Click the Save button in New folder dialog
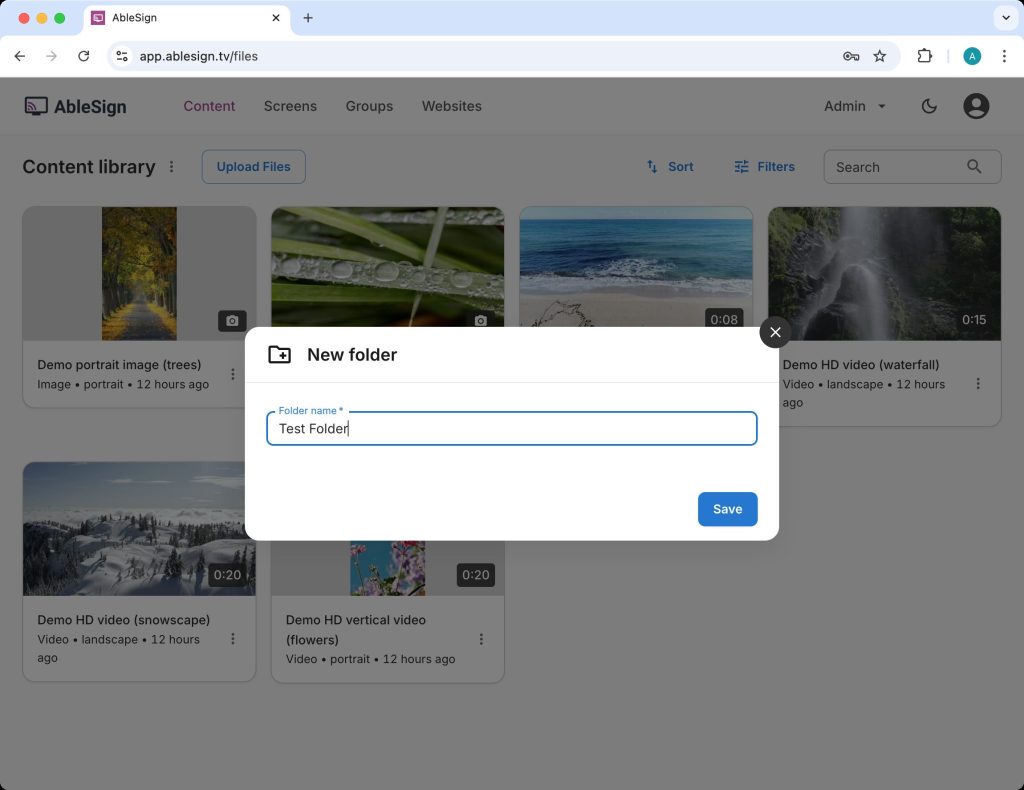The image size is (1024, 790). pos(727,509)
